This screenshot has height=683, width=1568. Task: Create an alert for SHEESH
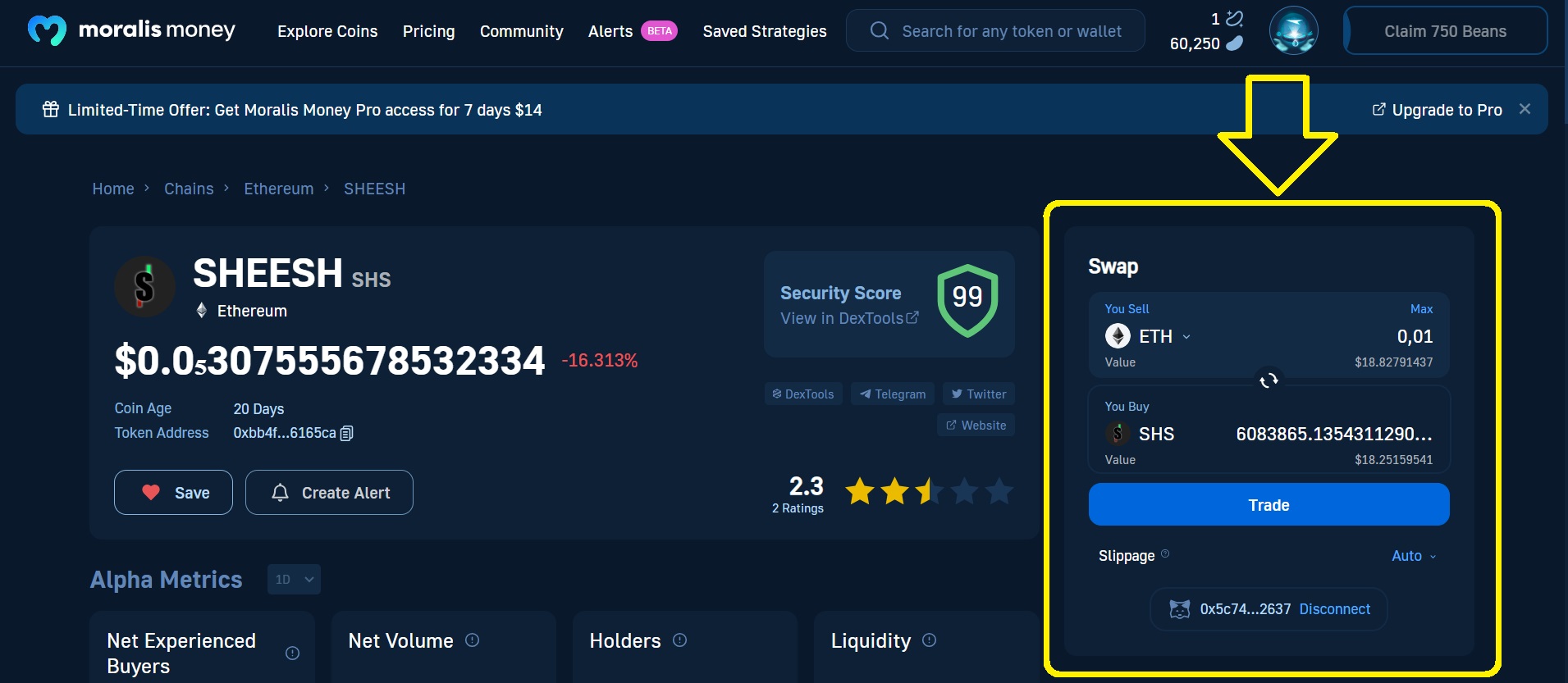(x=329, y=492)
